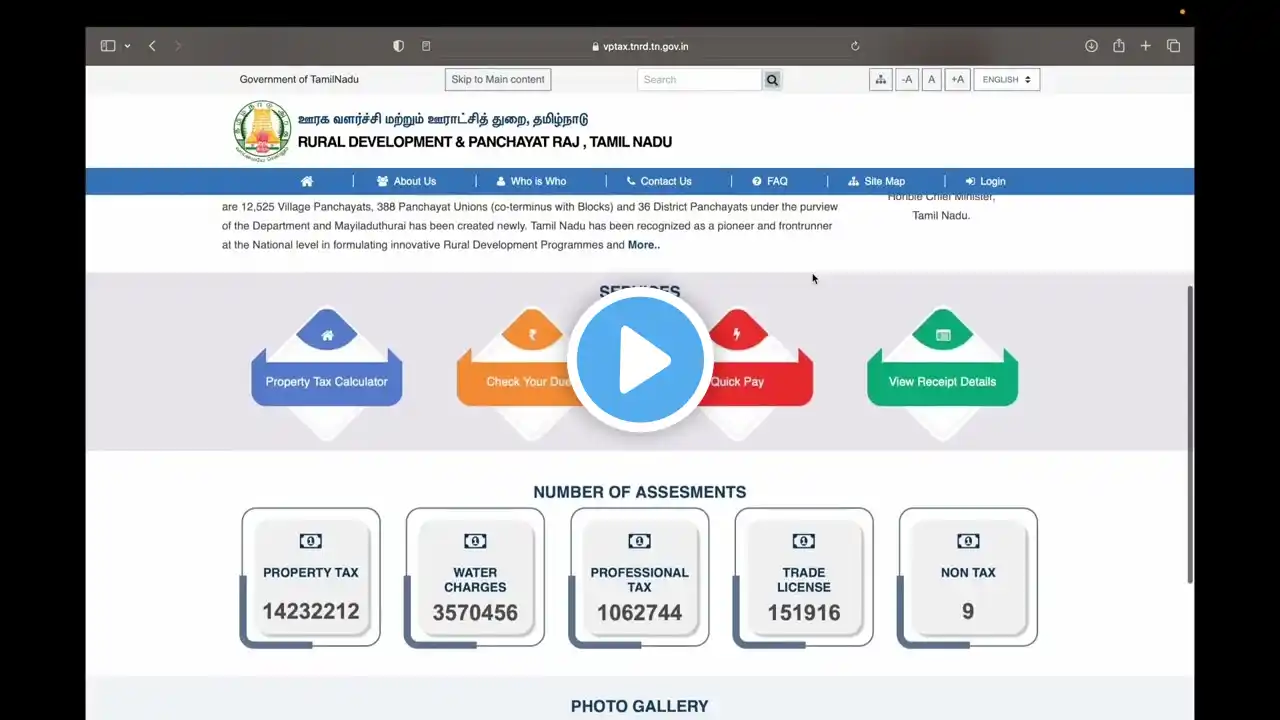Open Safari downloads icon

[1091, 46]
